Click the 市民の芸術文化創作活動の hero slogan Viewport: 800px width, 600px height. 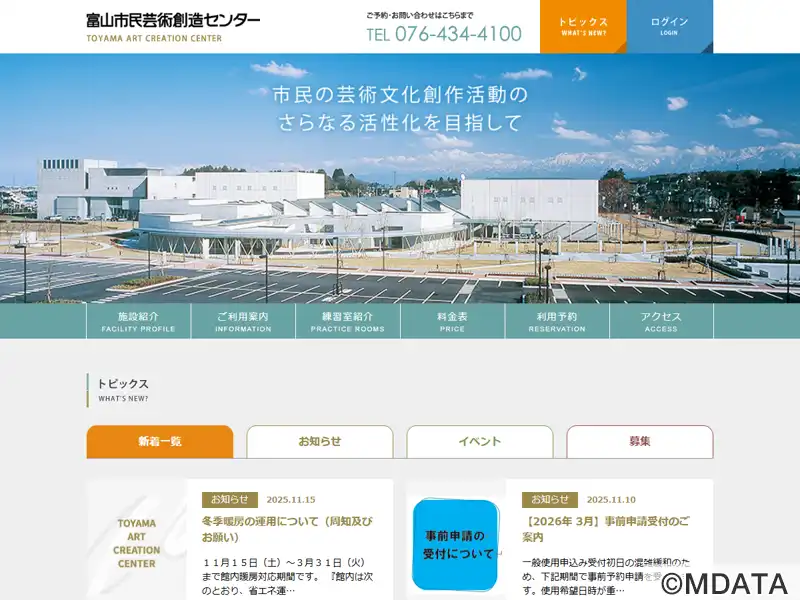(x=401, y=95)
